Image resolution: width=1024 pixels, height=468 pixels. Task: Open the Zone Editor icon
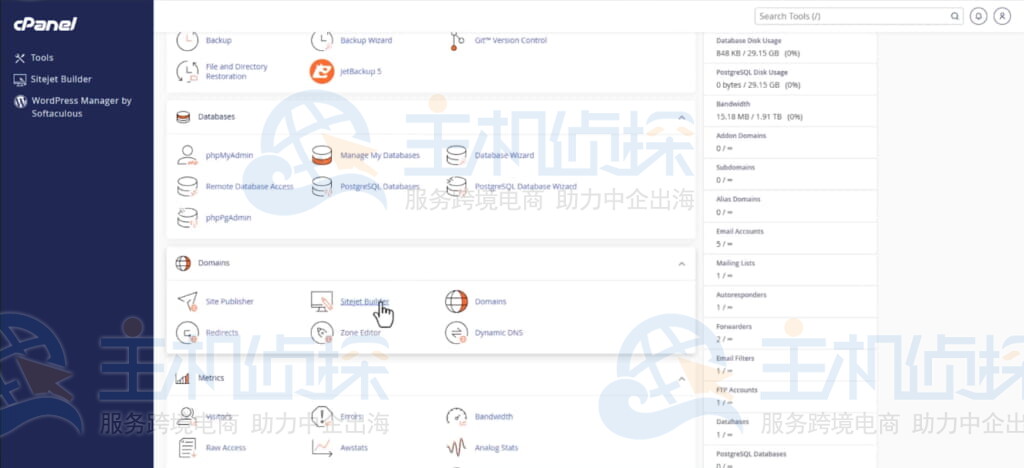[x=321, y=333]
